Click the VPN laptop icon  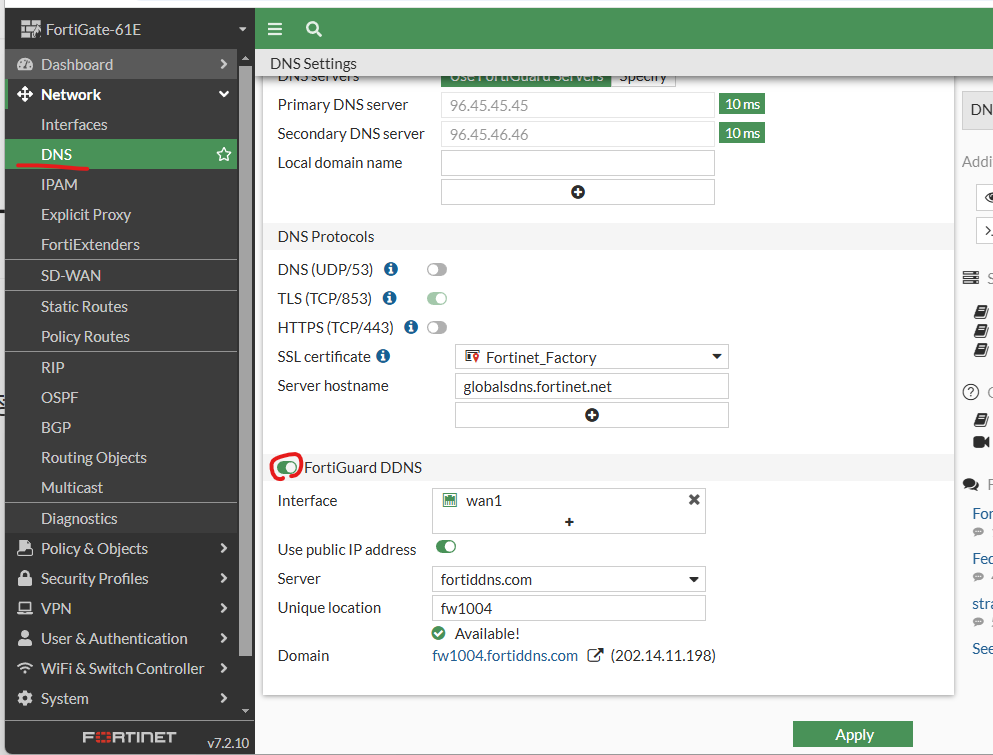[x=25, y=608]
